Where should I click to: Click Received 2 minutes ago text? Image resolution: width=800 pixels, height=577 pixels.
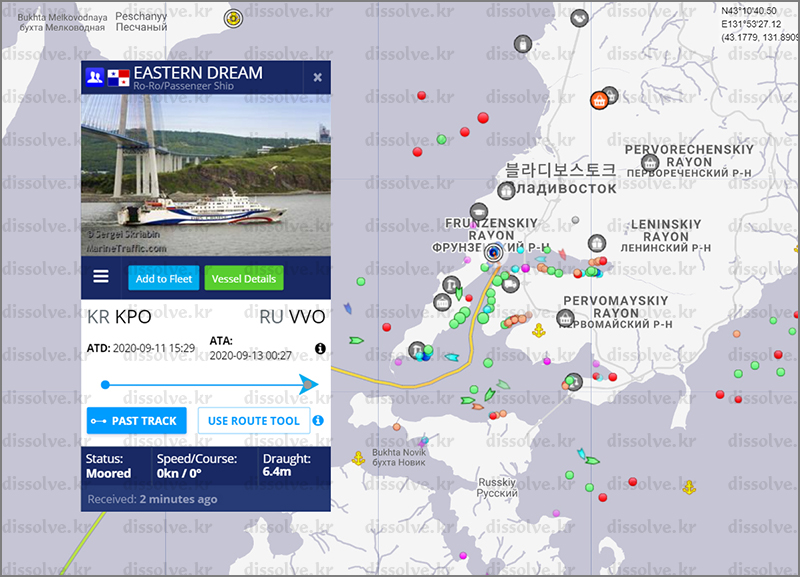152,499
